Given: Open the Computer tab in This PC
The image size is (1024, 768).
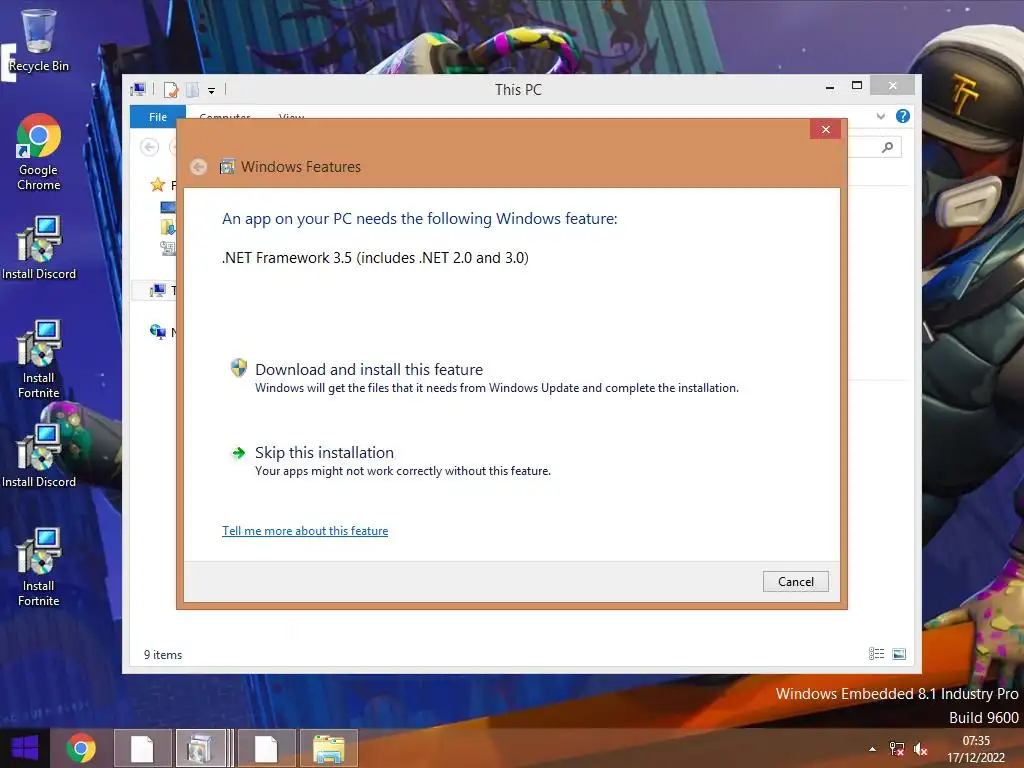Looking at the screenshot, I should click(225, 116).
